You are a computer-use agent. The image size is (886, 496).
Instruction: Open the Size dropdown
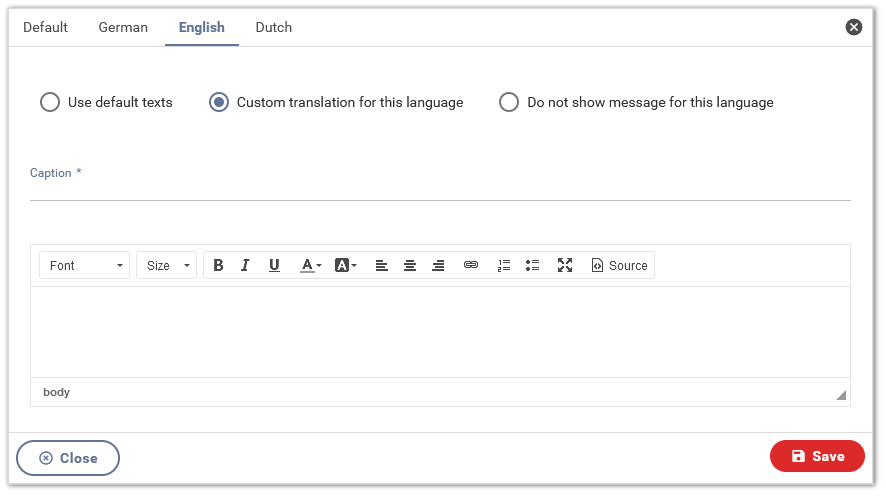point(167,266)
